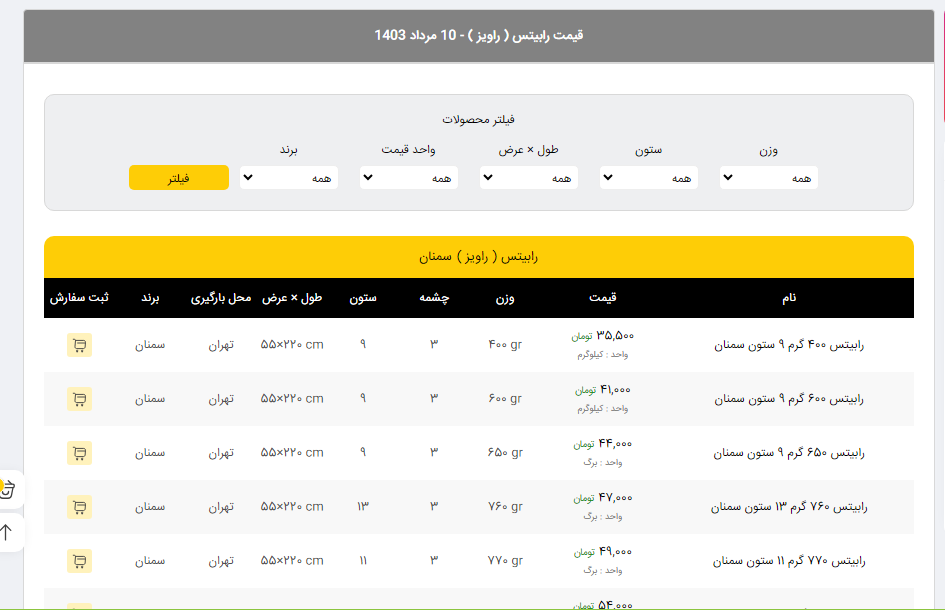Open the ستون filter dropdown
The width and height of the screenshot is (945, 610).
648,178
